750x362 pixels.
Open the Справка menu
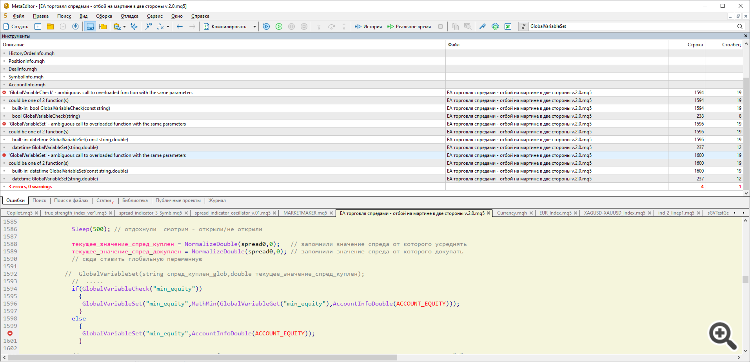point(200,16)
